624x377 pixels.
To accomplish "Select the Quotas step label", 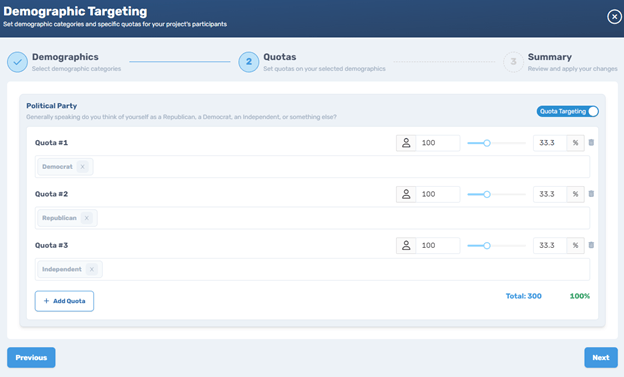I will (280, 57).
